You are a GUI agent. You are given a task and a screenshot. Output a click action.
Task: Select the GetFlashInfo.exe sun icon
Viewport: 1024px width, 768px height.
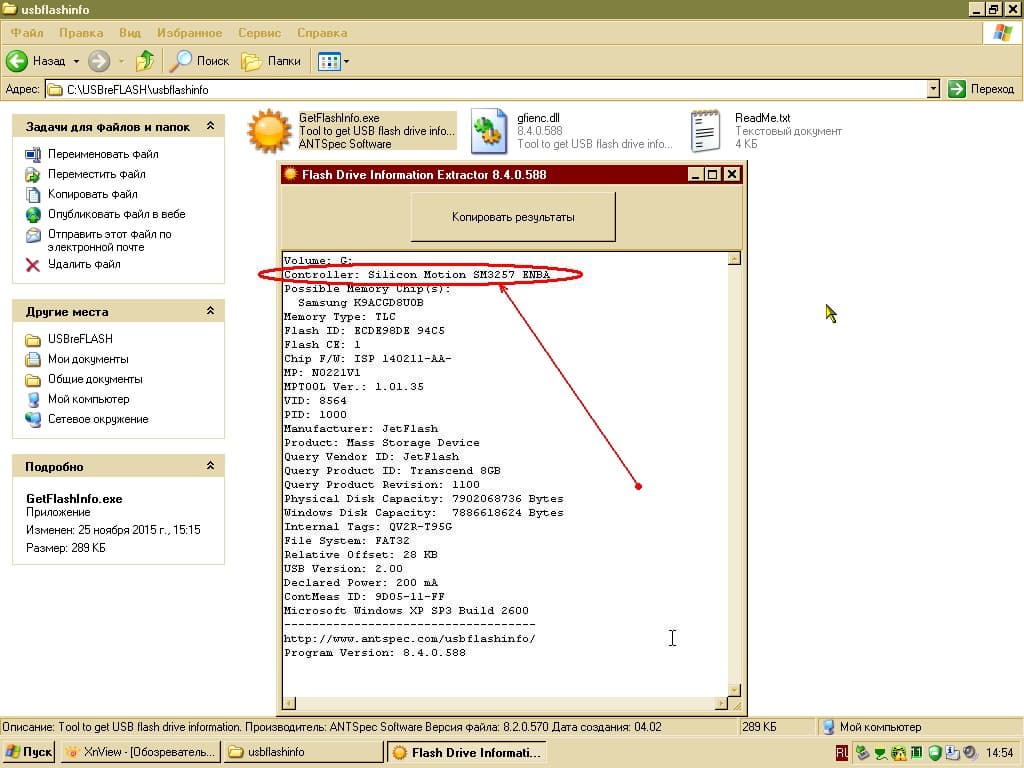click(268, 131)
